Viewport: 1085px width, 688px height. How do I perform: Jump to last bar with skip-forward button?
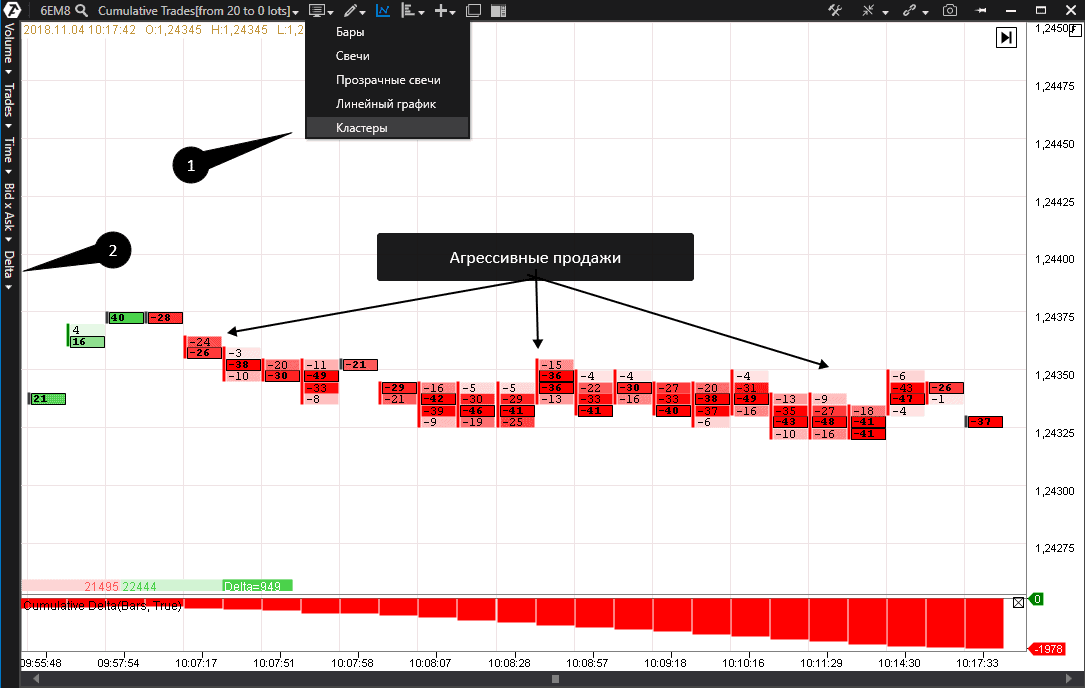[x=1006, y=37]
